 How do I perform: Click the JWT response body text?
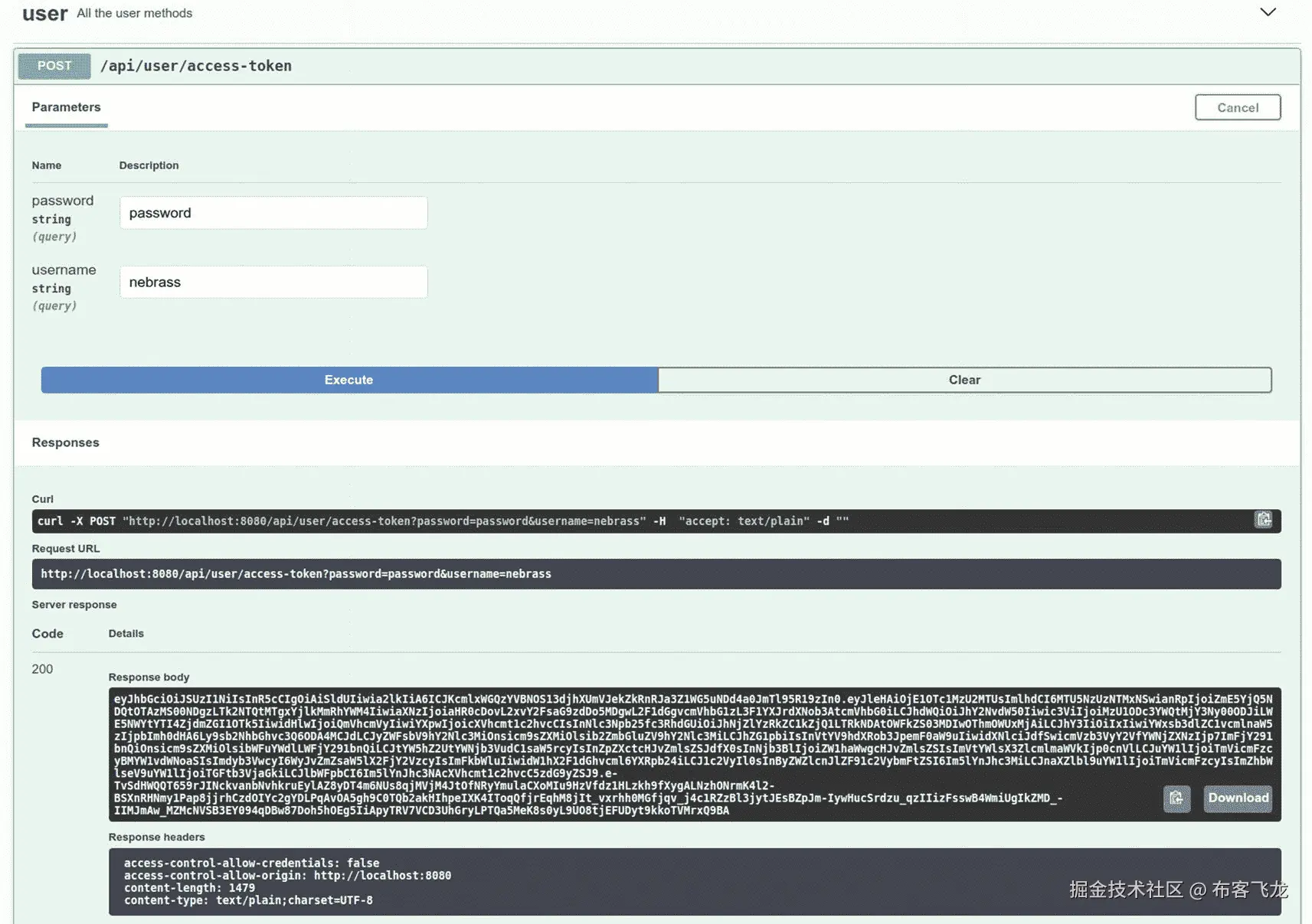(693, 754)
